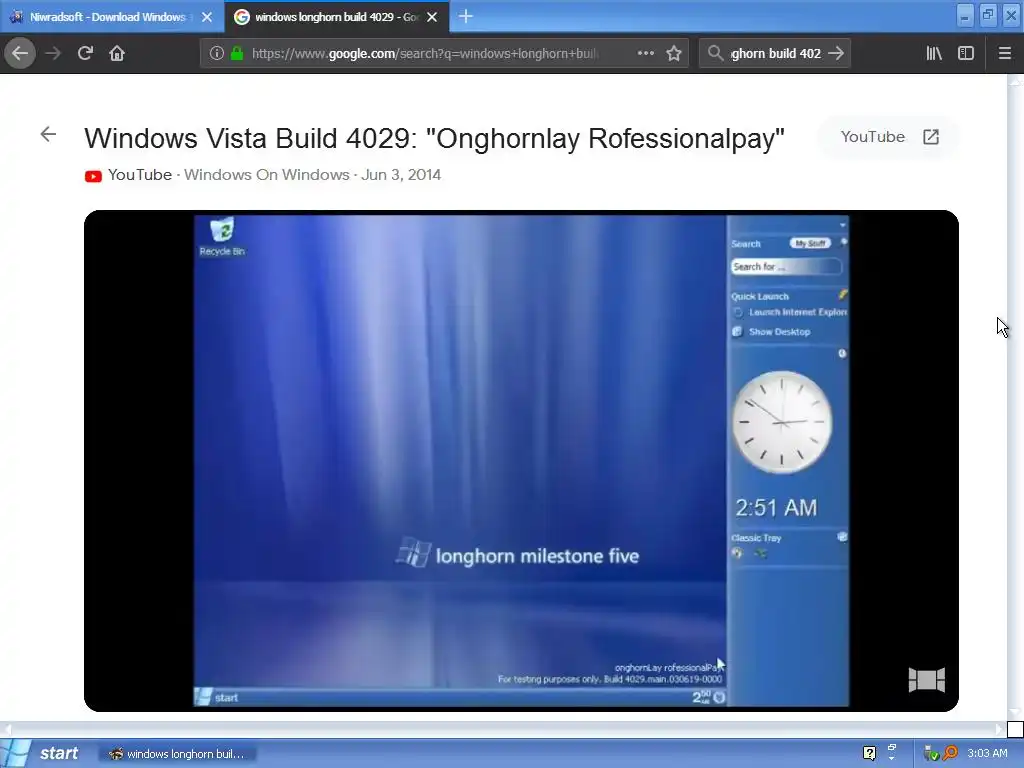The height and width of the screenshot is (768, 1024).
Task: Show site information icon in address bar
Action: [x=217, y=54]
